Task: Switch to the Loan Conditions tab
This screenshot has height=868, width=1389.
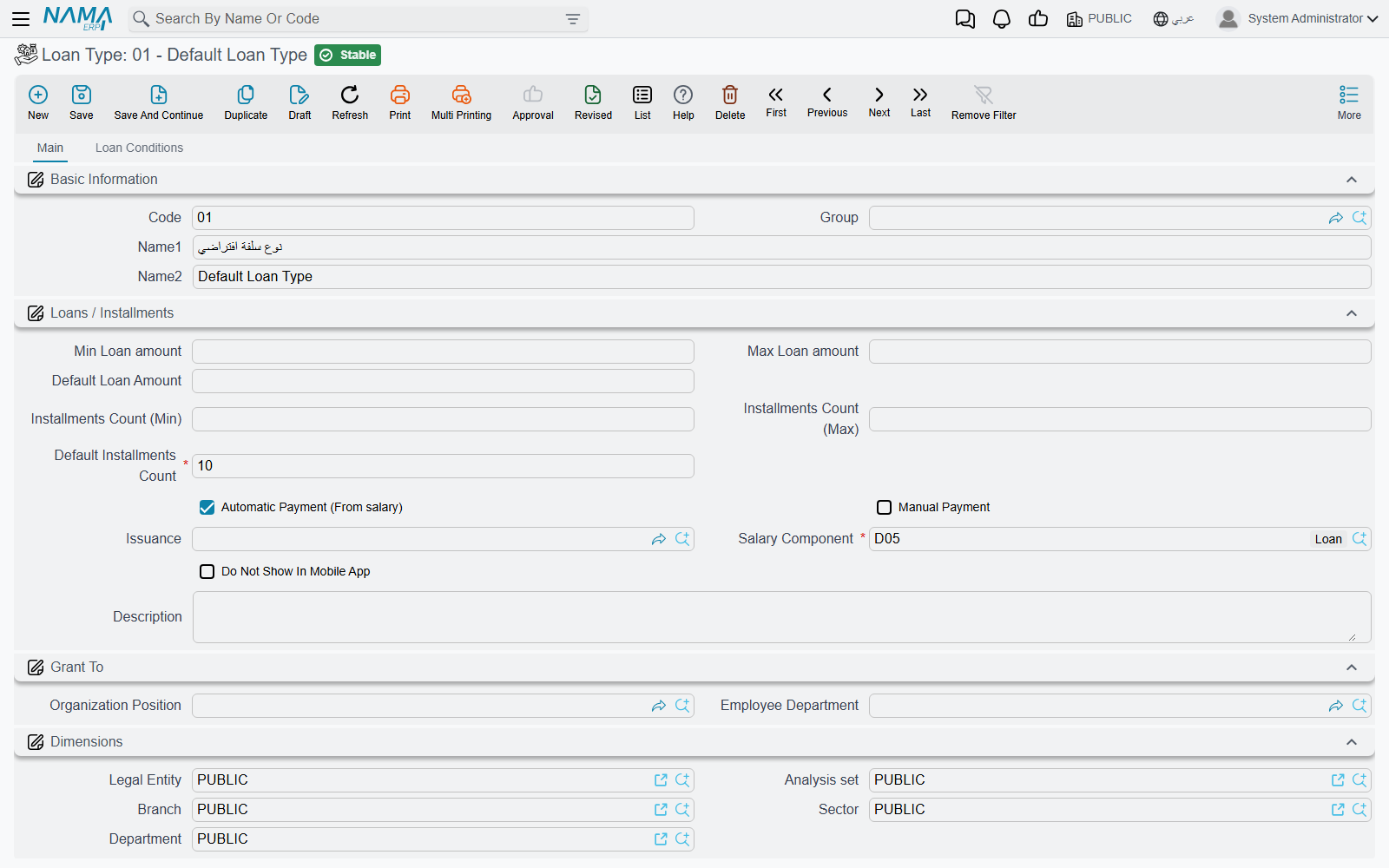Action: (139, 148)
